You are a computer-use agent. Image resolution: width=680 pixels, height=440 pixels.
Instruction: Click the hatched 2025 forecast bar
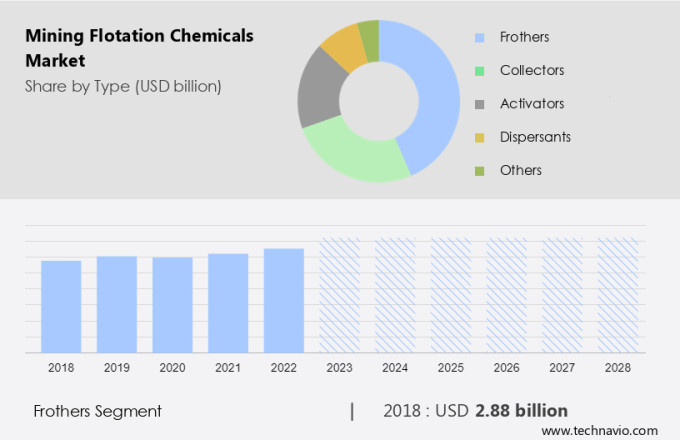point(450,295)
